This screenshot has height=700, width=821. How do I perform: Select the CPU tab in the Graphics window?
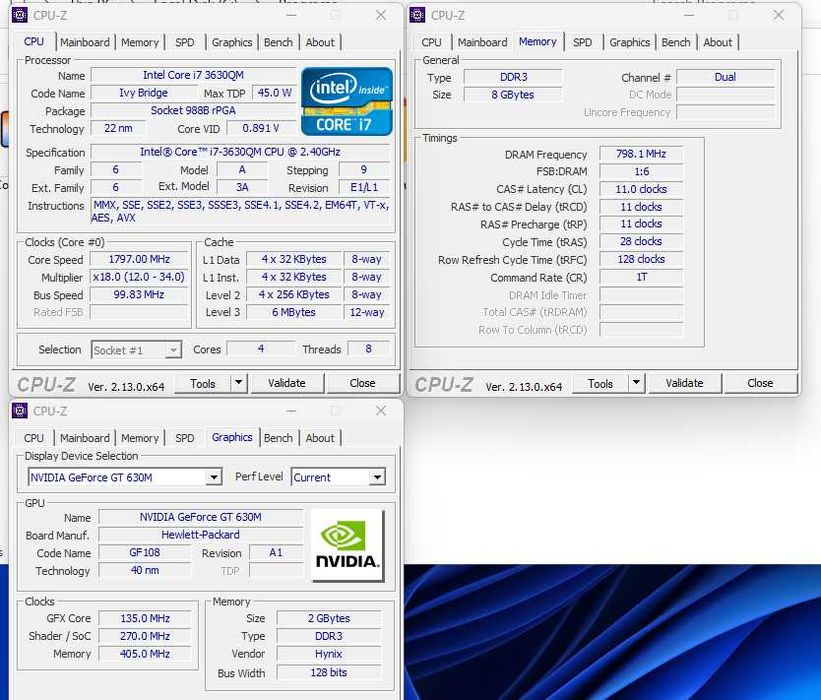click(34, 438)
